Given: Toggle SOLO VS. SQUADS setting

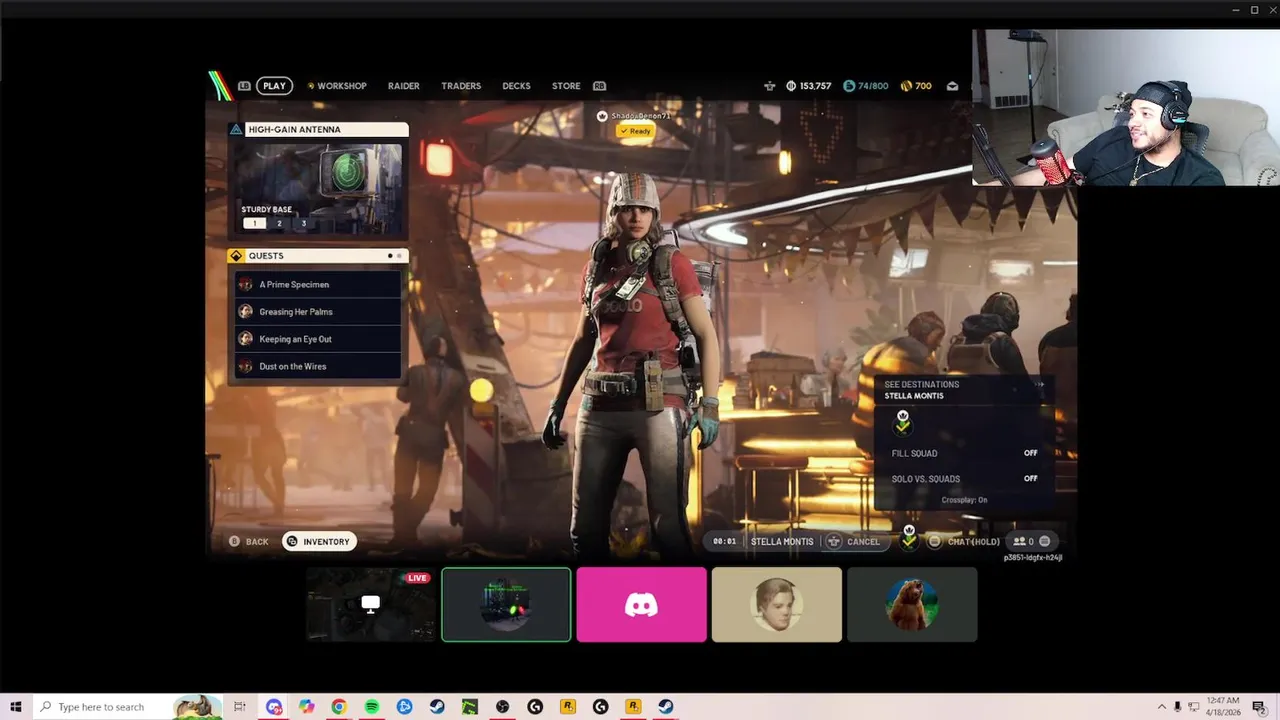Looking at the screenshot, I should (964, 479).
